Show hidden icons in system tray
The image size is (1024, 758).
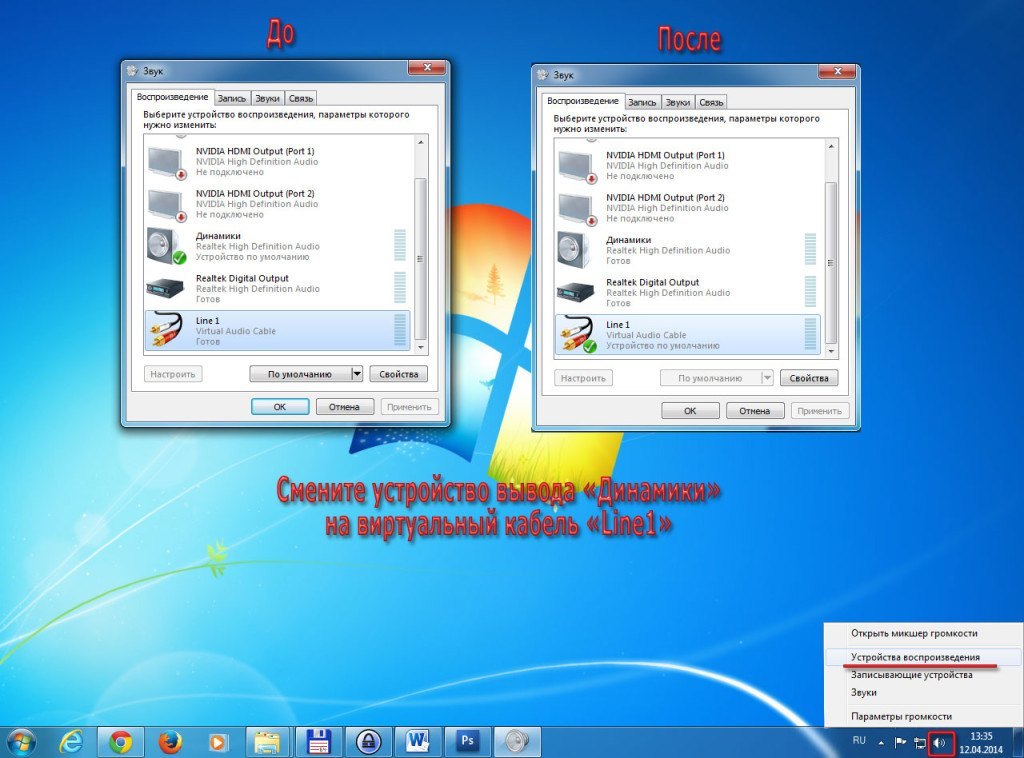pos(881,743)
